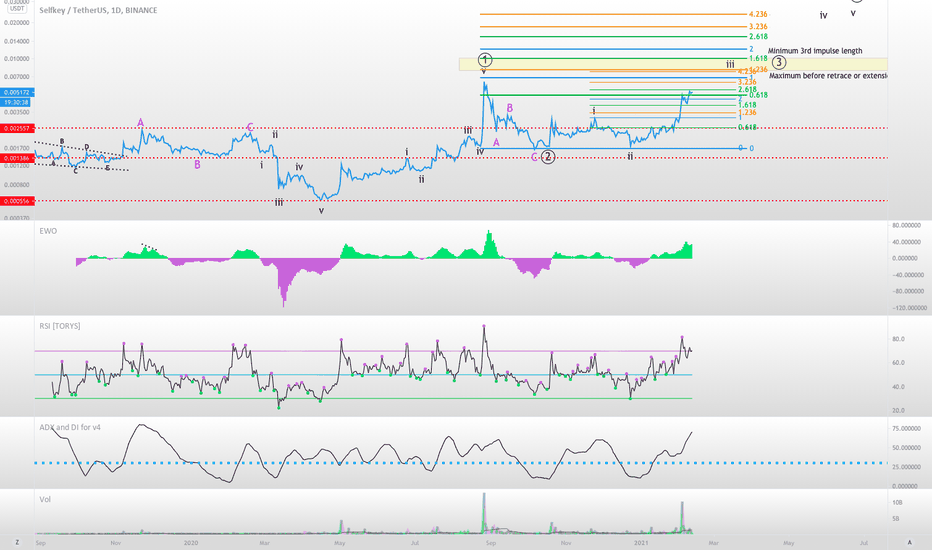Open the USDT currency selector

(17, 9)
